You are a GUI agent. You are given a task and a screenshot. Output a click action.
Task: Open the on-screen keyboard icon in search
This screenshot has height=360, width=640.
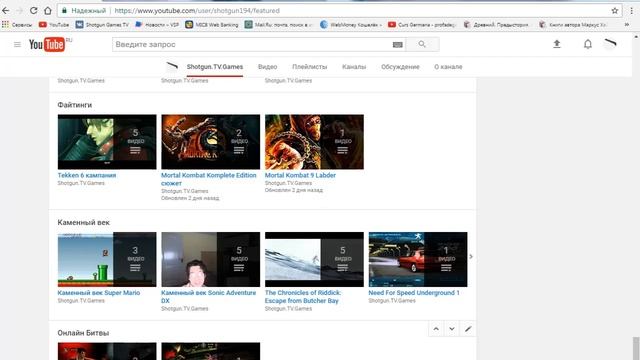point(398,44)
